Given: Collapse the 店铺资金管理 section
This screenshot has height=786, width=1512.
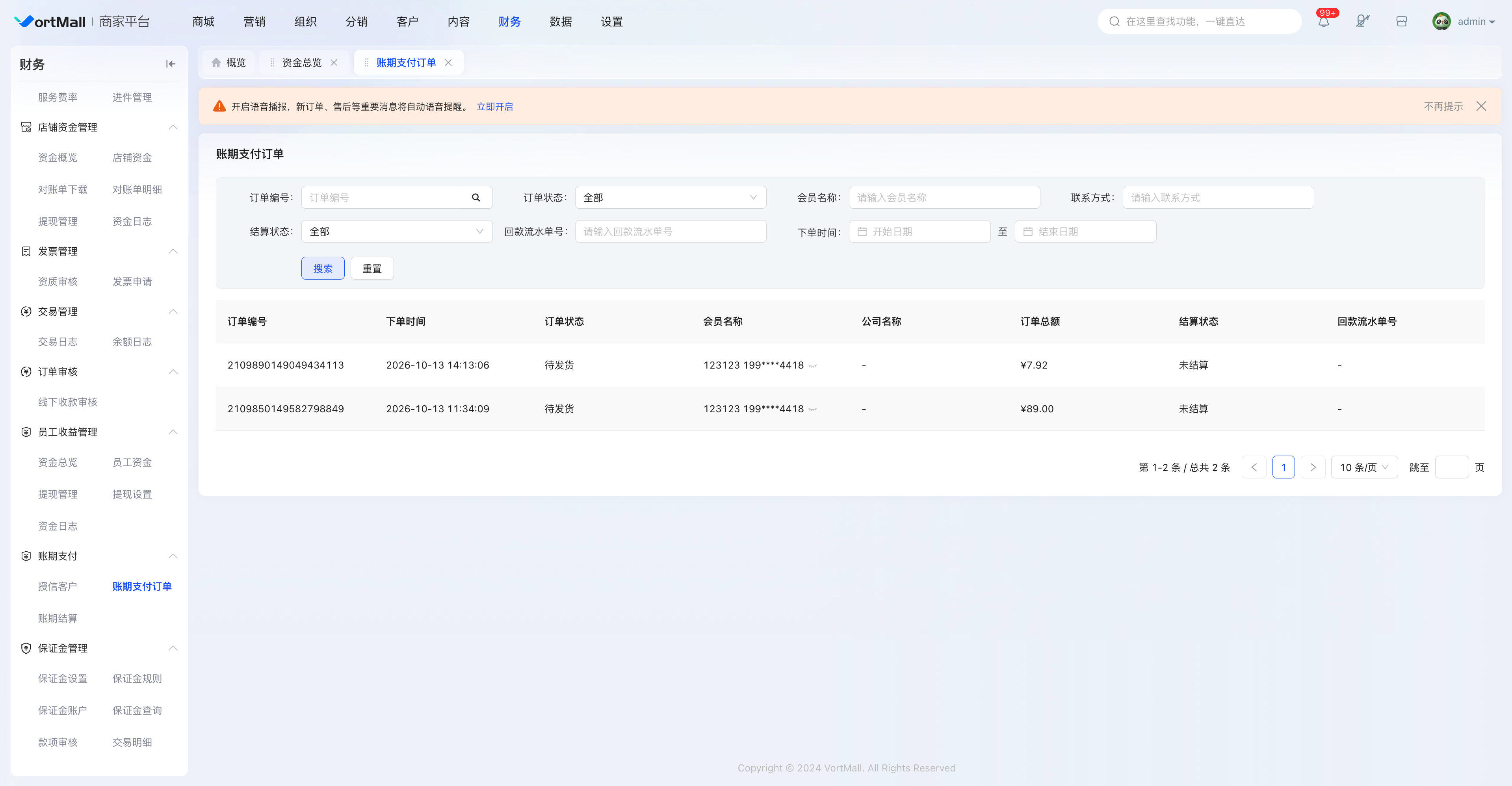Looking at the screenshot, I should [x=173, y=127].
